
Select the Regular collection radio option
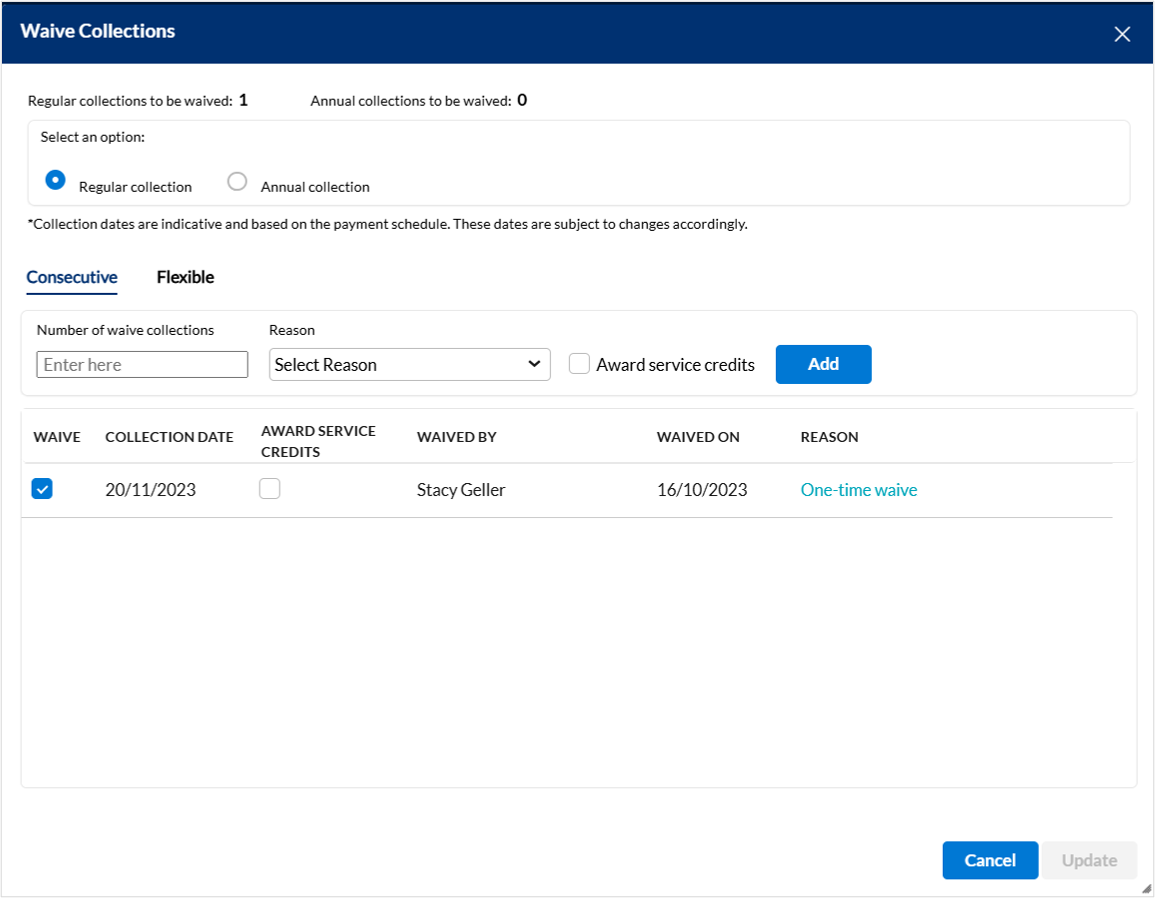pos(55,180)
